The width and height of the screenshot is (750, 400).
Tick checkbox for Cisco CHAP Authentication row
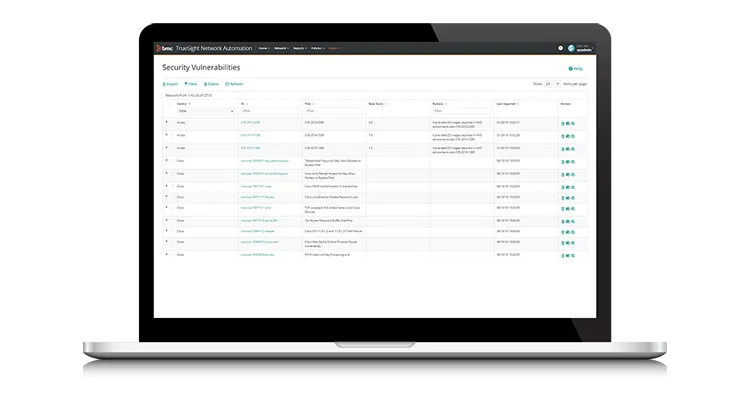pyautogui.click(x=173, y=187)
